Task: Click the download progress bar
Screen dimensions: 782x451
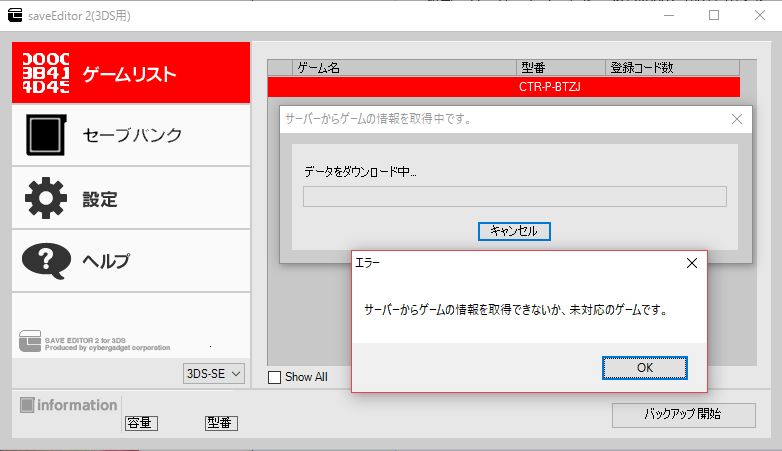Action: 514,196
